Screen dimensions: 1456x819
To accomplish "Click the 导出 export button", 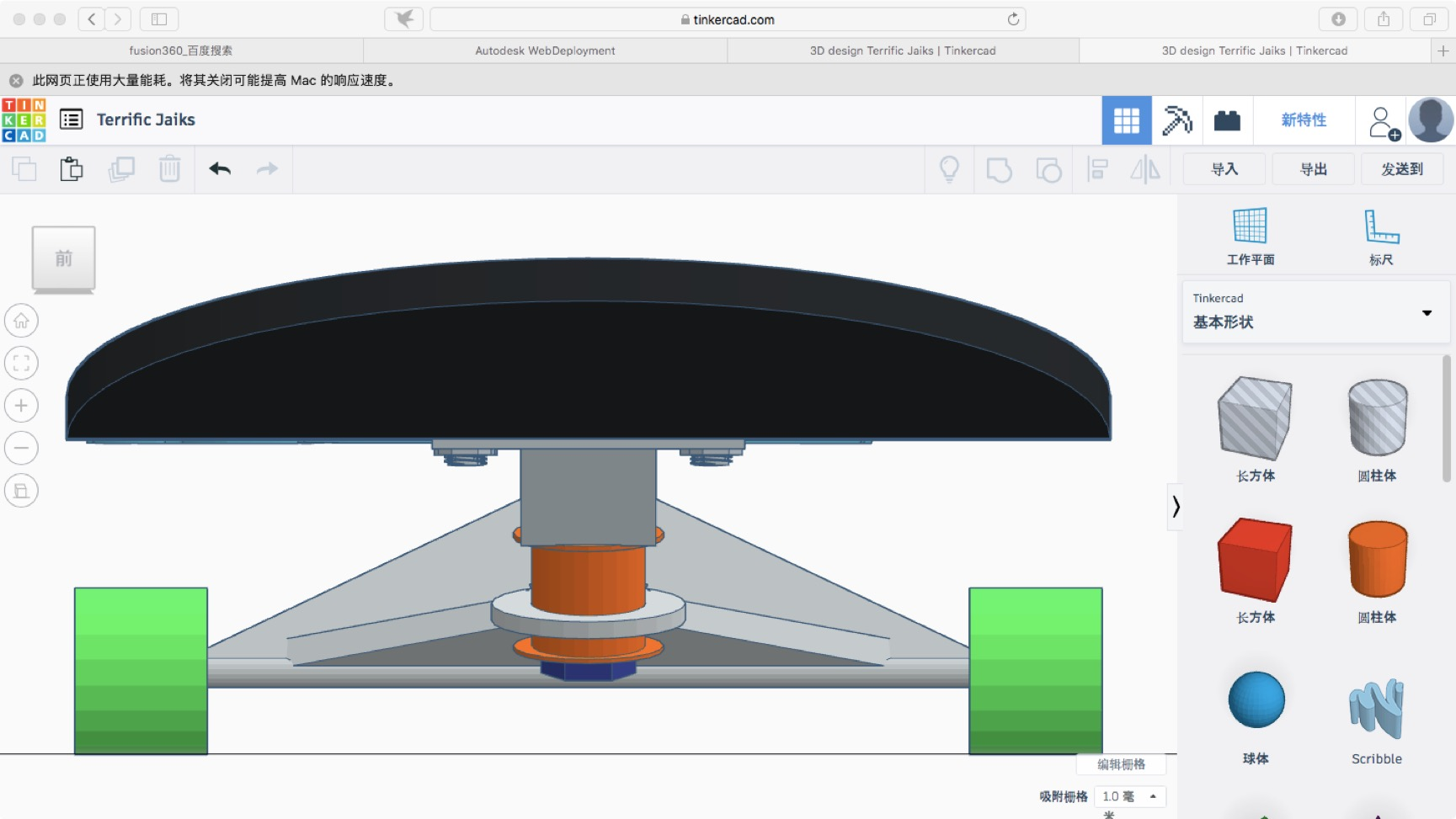I will (1314, 169).
